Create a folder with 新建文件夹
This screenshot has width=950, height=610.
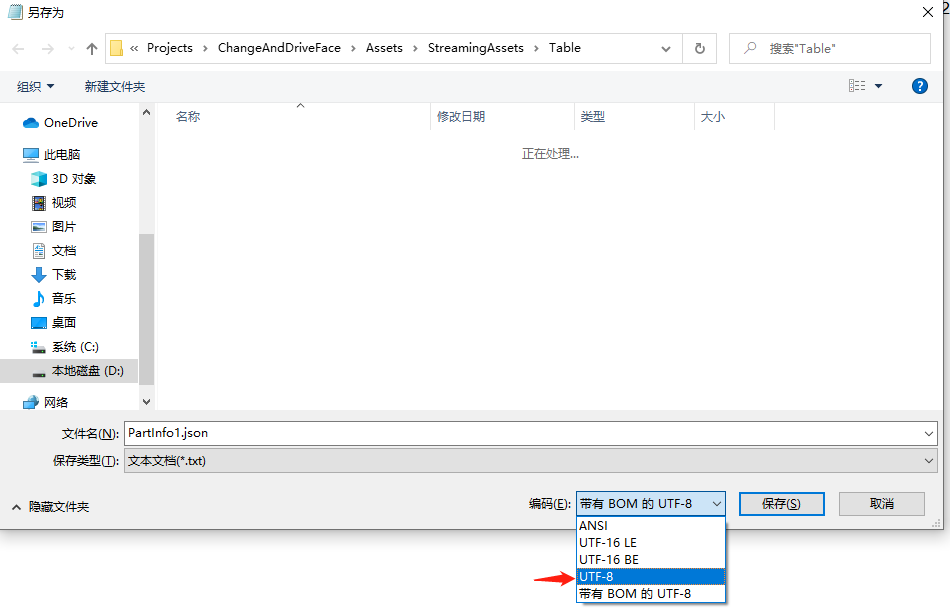click(115, 87)
